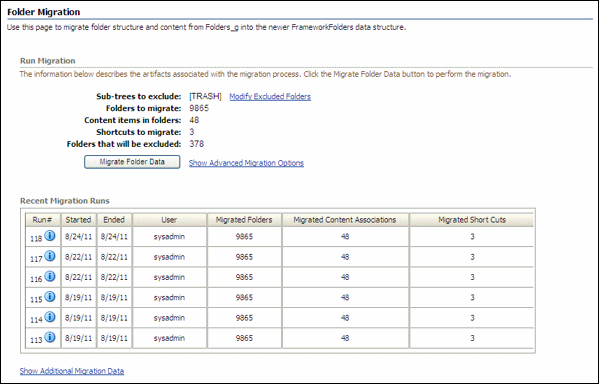
Task: Select the Migrated Folders column header
Action: click(244, 220)
